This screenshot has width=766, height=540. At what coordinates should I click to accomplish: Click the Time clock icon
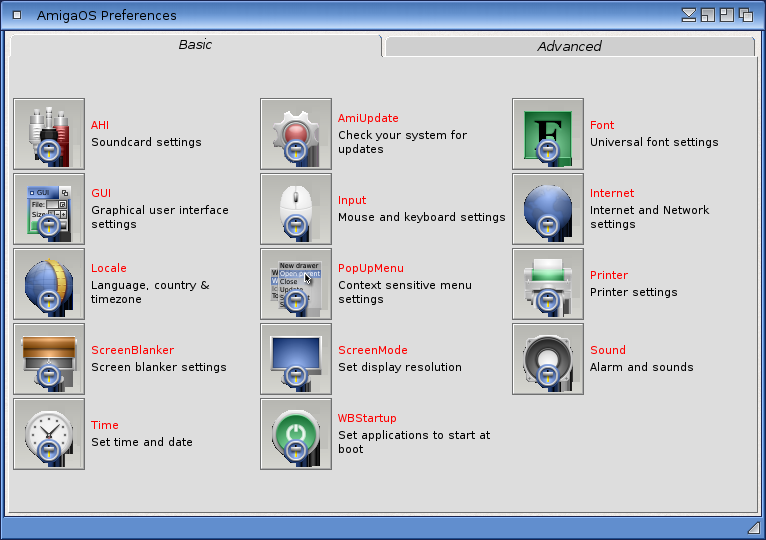pyautogui.click(x=49, y=434)
